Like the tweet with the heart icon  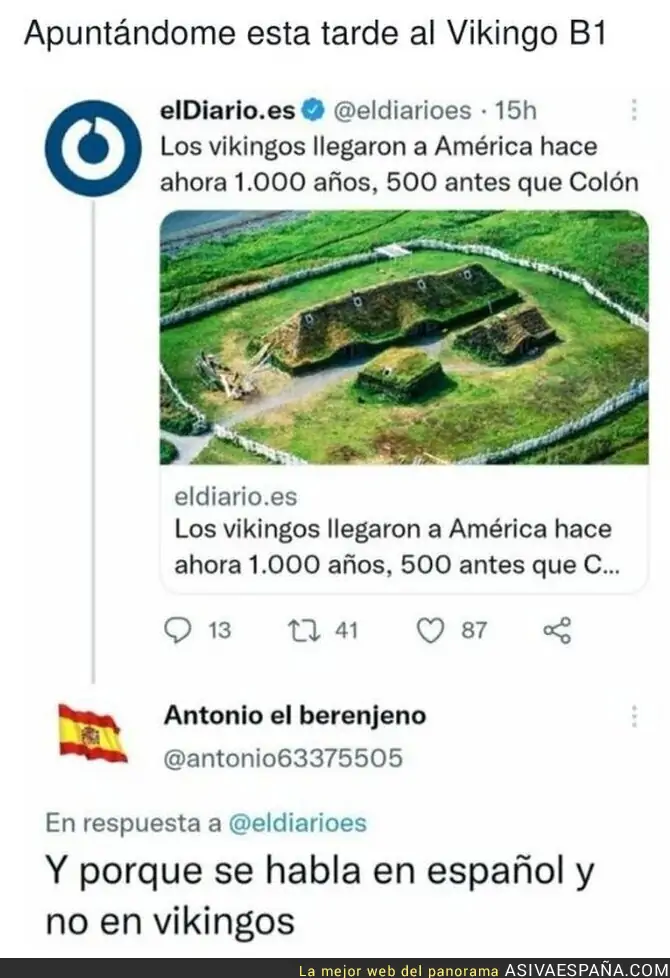point(430,630)
